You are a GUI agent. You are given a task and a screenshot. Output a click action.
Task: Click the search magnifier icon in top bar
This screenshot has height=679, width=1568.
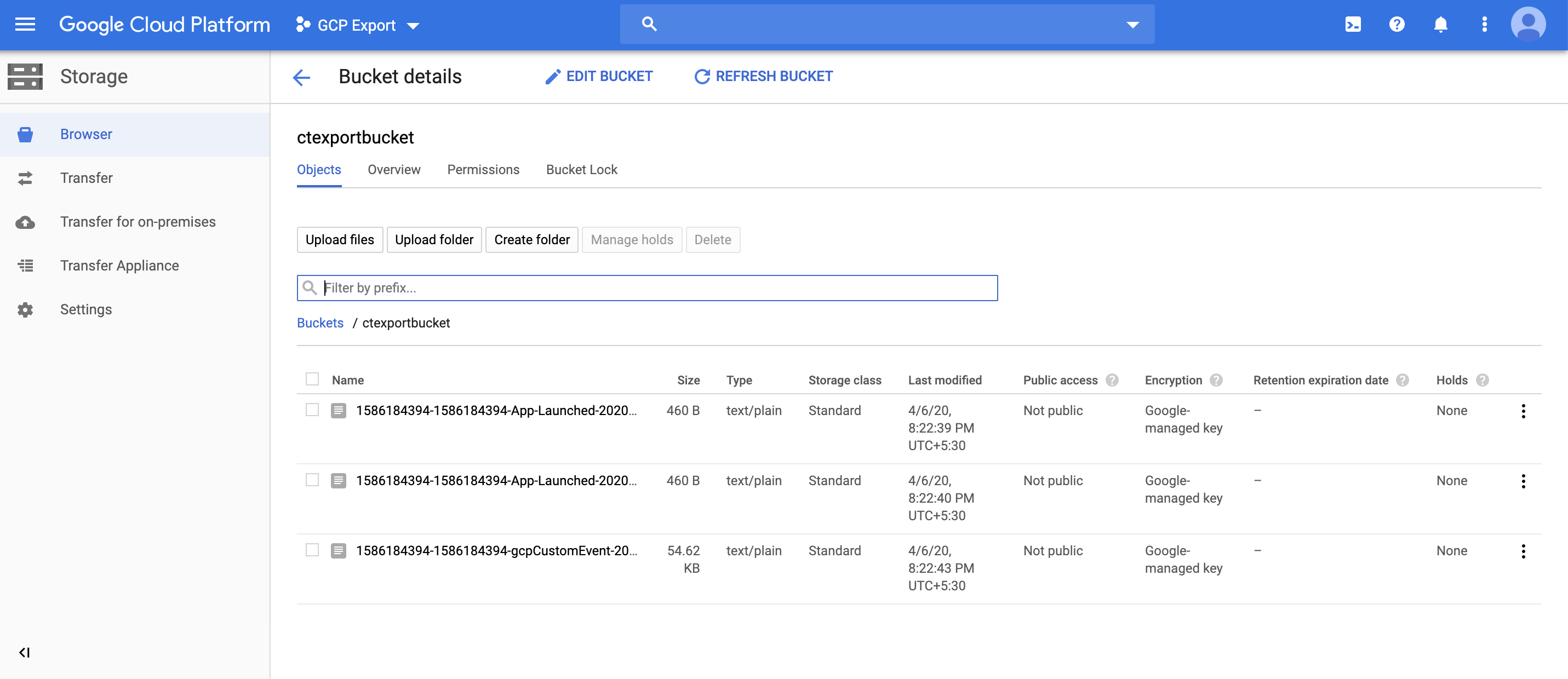pyautogui.click(x=649, y=24)
